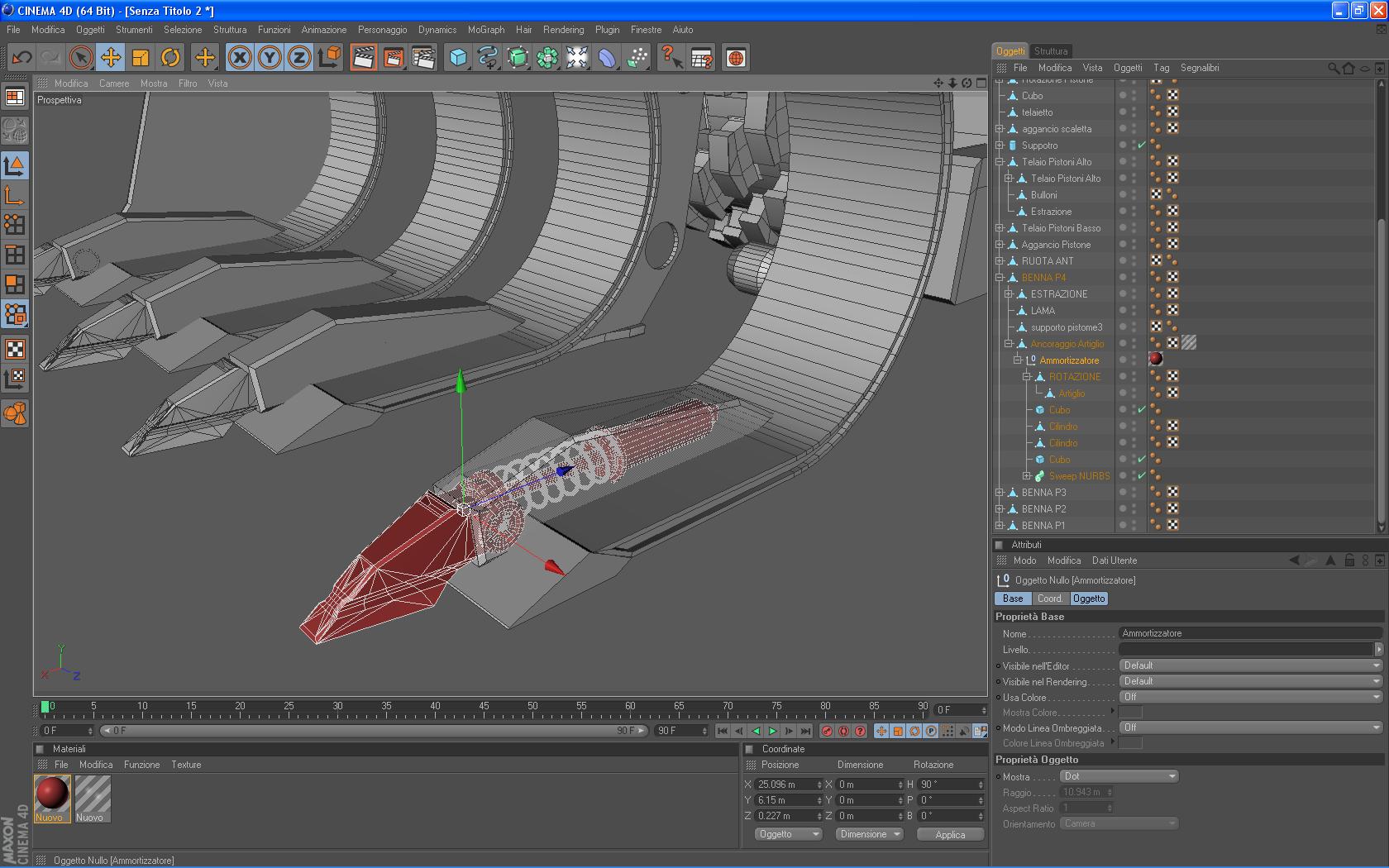Expand the BENNA P3 tree node

point(1000,493)
